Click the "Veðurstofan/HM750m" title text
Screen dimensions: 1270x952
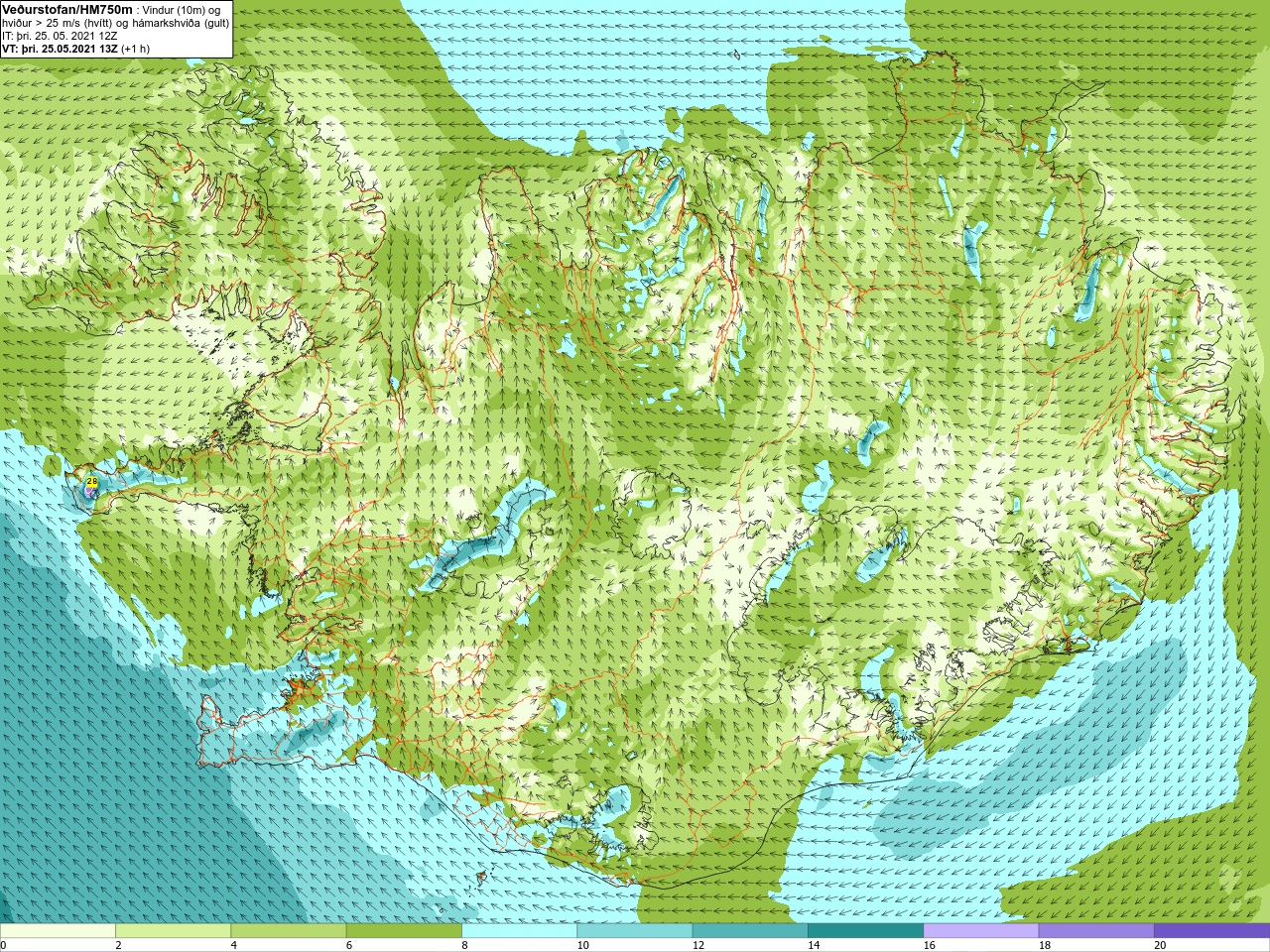[x=67, y=9]
